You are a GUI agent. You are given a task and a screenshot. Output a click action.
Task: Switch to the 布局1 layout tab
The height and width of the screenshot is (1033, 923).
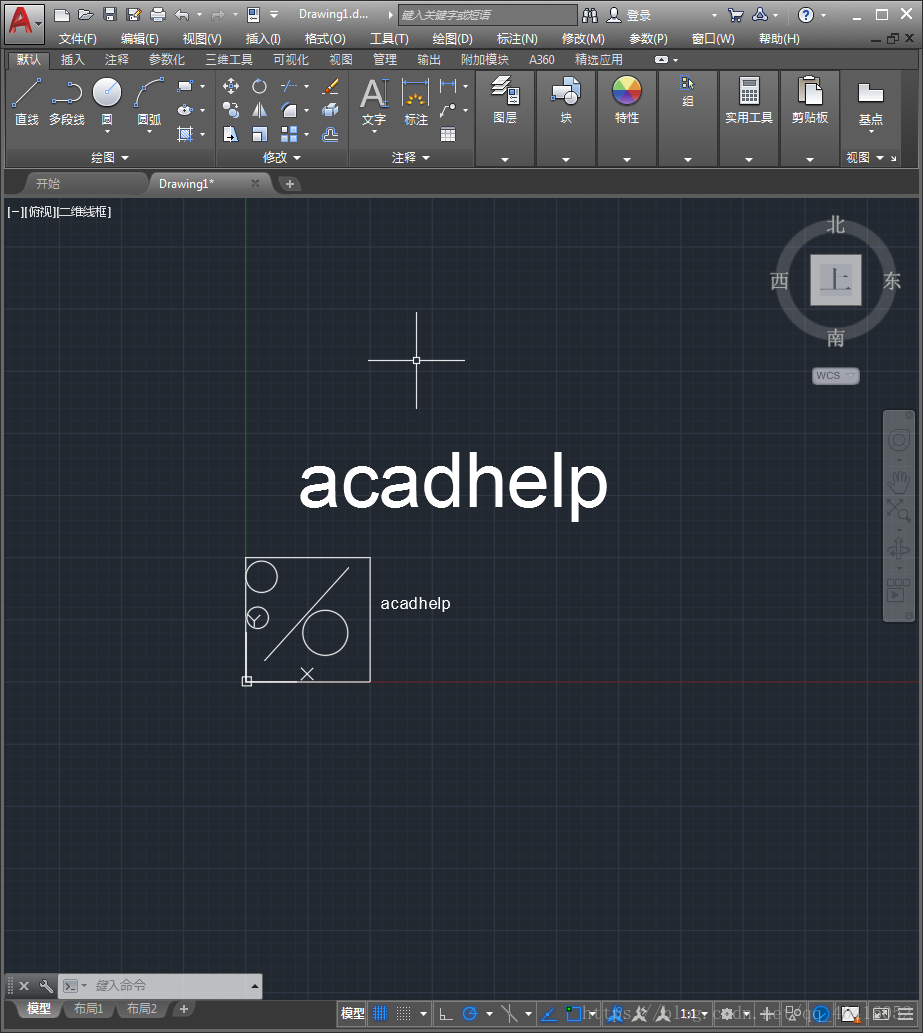pyautogui.click(x=88, y=1009)
